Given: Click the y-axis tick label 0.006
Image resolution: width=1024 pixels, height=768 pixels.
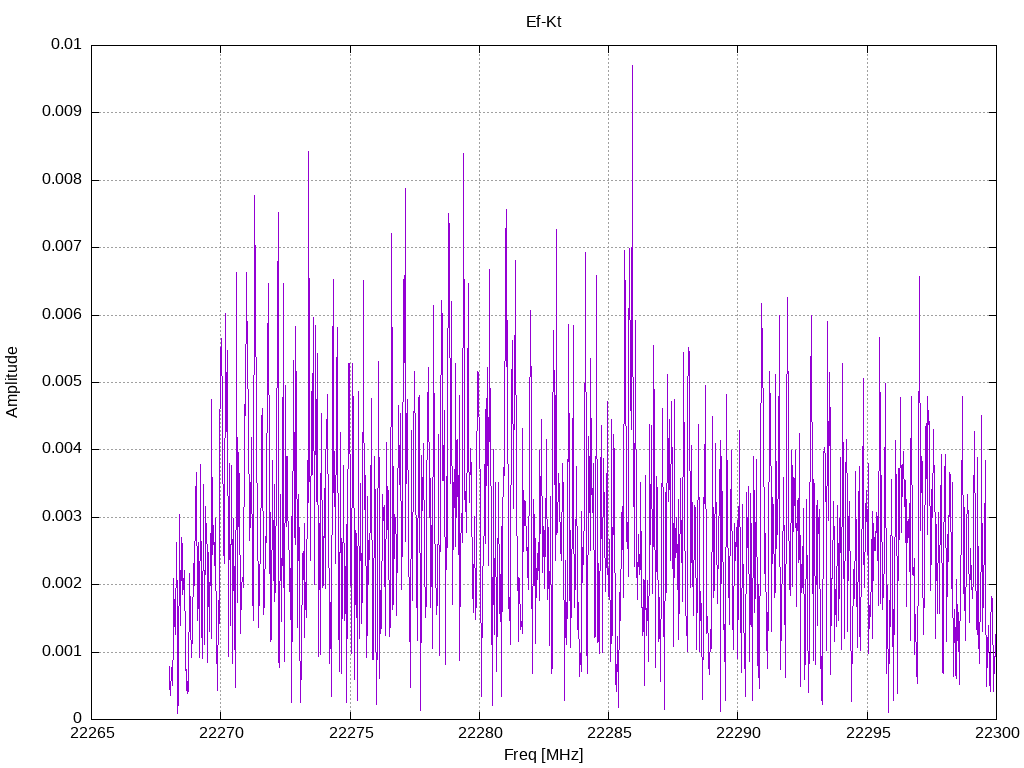Looking at the screenshot, I should [62, 315].
